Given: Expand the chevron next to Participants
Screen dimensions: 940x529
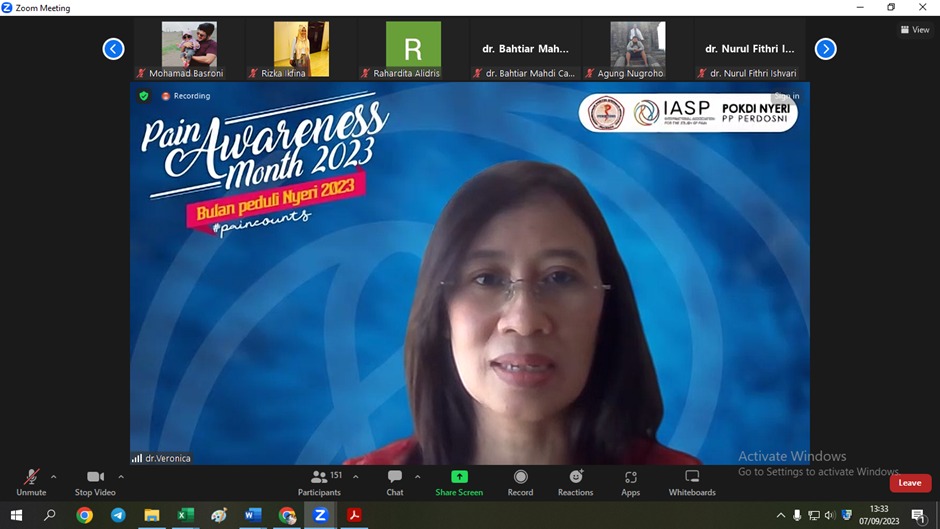Looking at the screenshot, I should pyautogui.click(x=356, y=477).
